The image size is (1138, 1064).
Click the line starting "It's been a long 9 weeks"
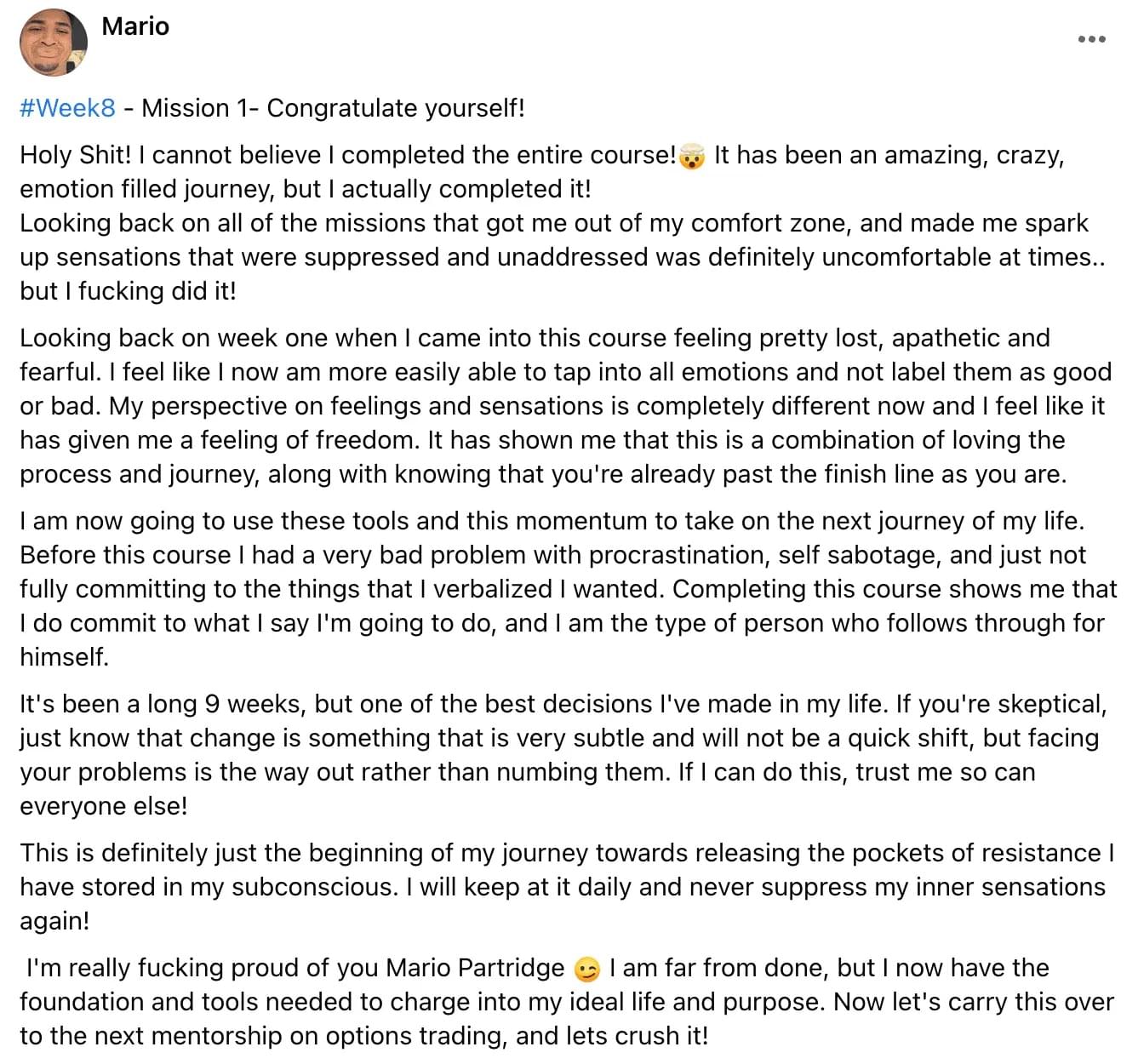(562, 704)
